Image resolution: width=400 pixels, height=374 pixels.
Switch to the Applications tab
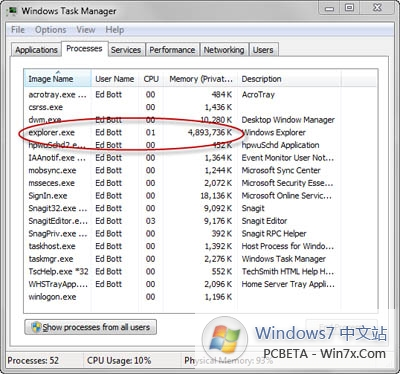36,50
